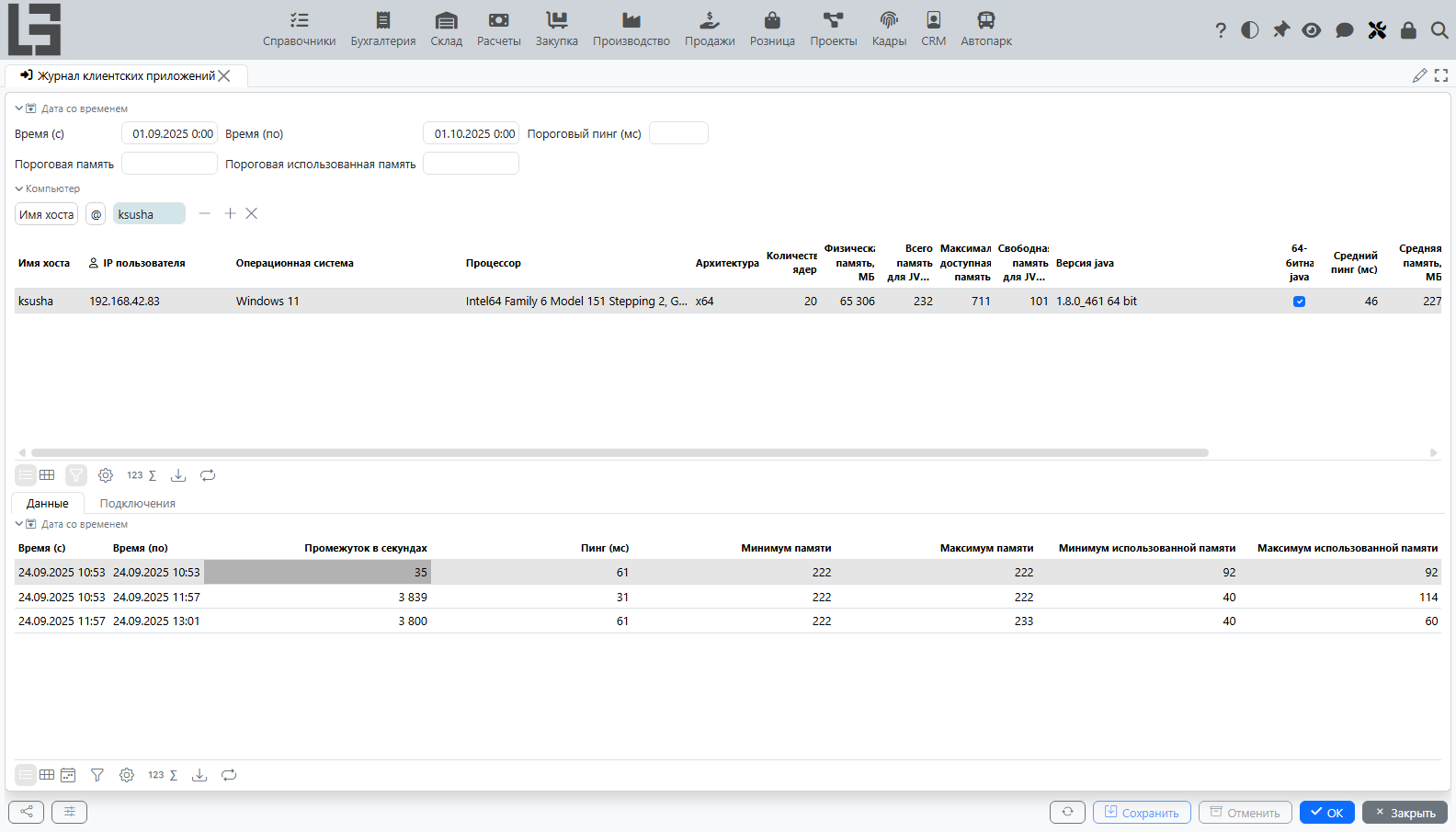Open the Имя хоста filter field dropdown

click(47, 214)
